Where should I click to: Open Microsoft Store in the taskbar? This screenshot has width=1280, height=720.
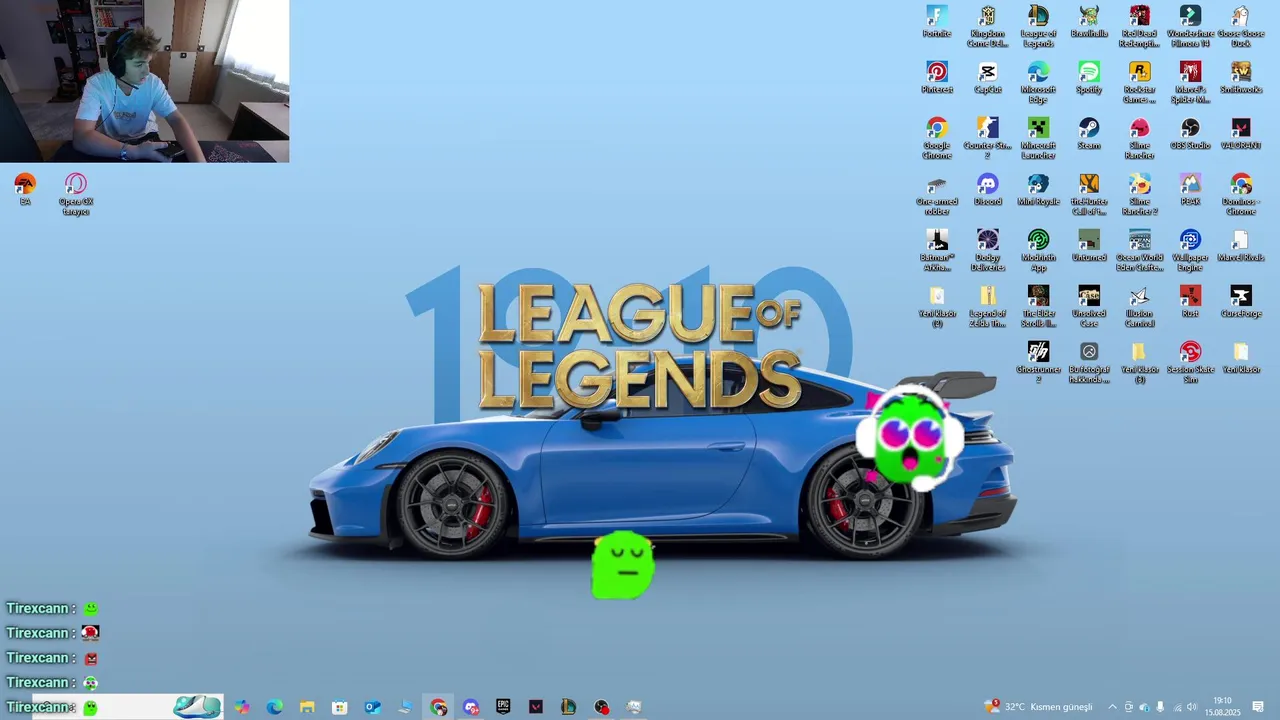[x=340, y=707]
